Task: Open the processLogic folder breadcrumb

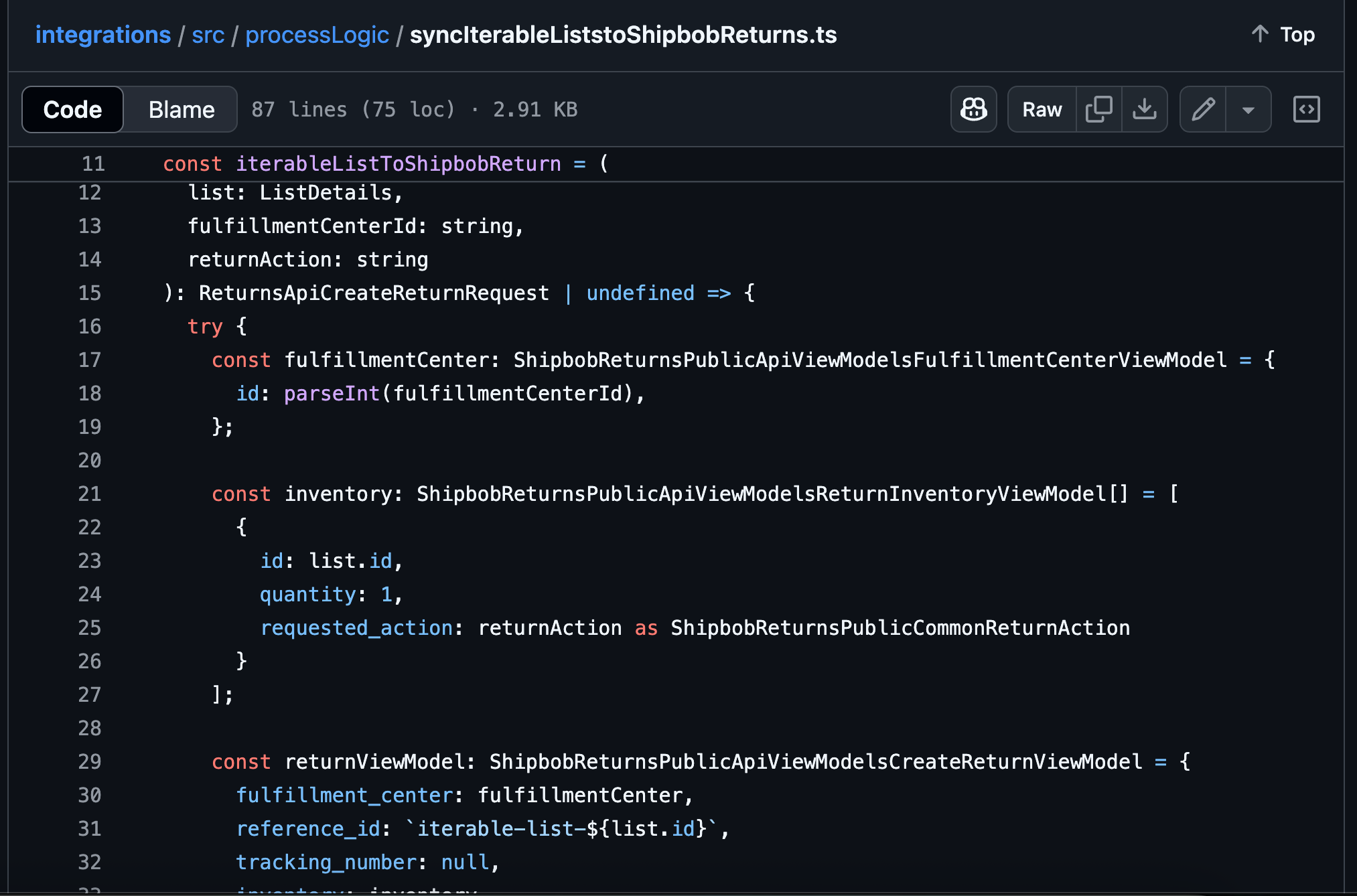Action: pos(317,35)
